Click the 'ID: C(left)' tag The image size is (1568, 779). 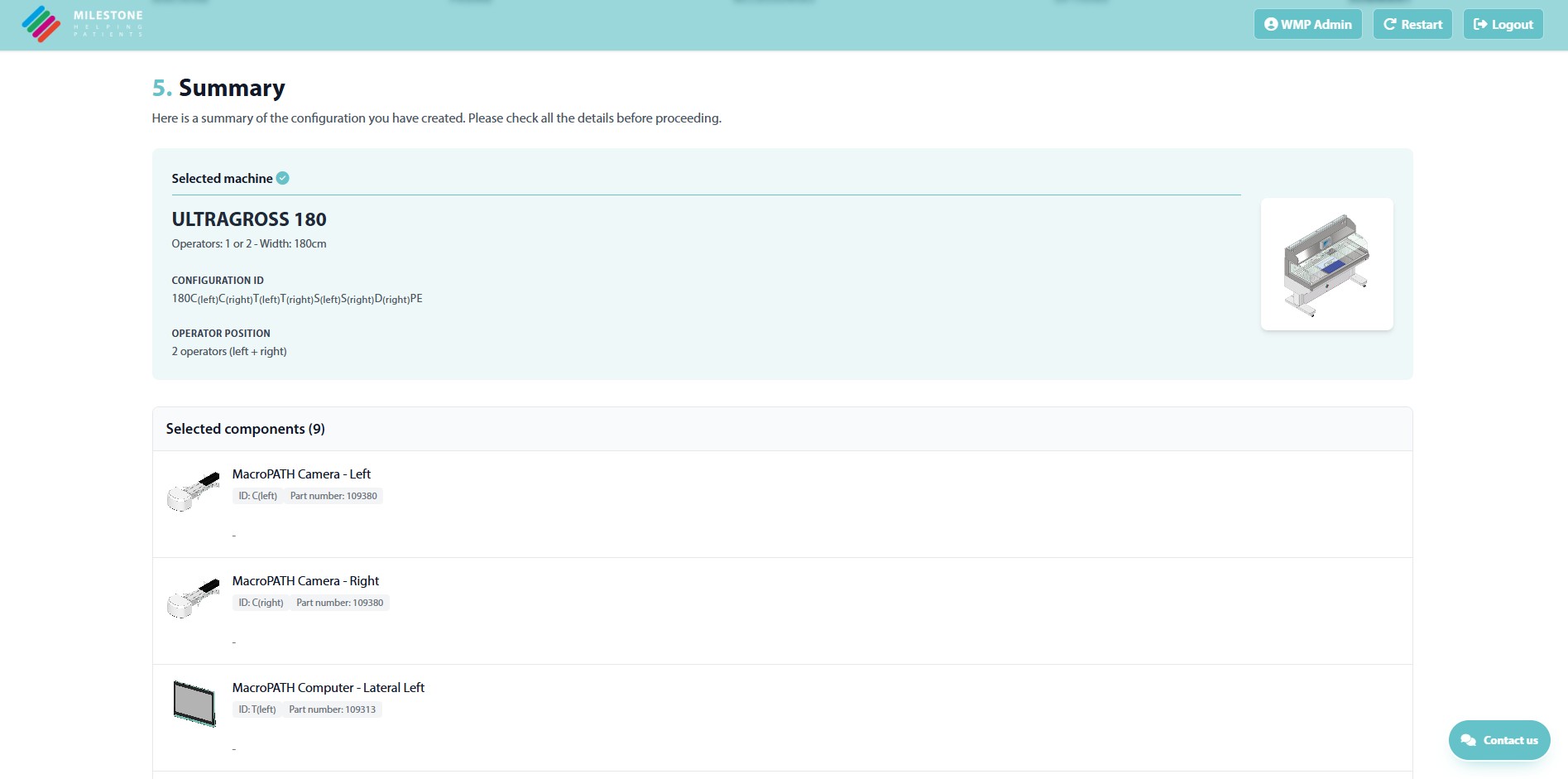click(x=258, y=496)
